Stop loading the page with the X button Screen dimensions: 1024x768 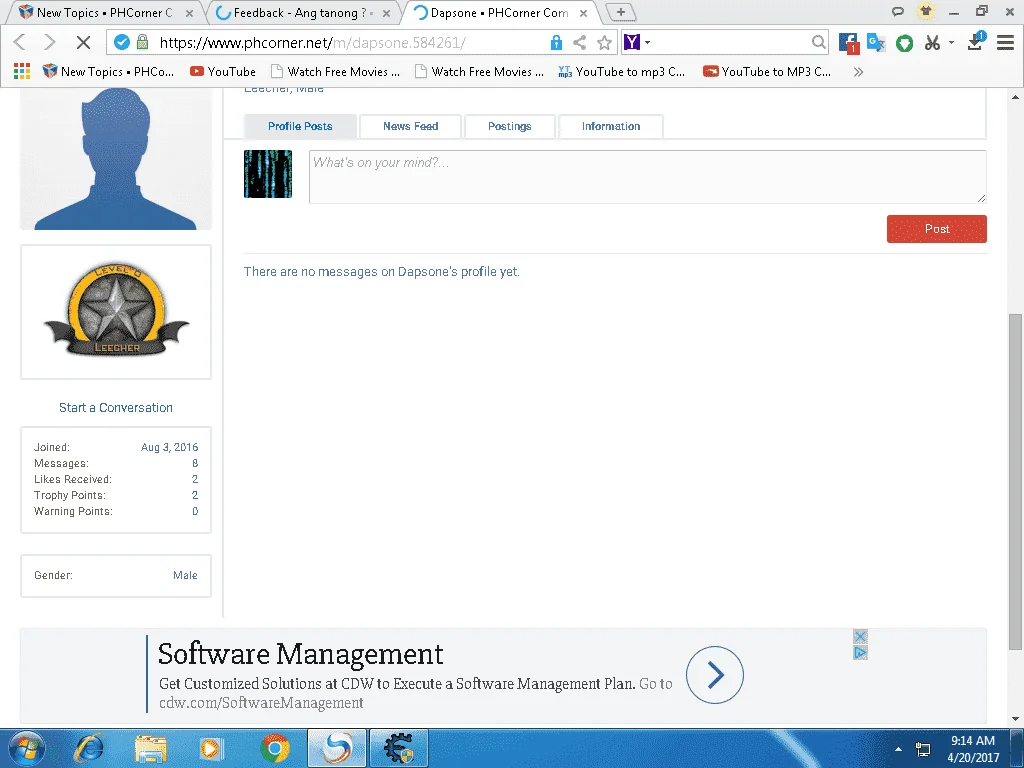tap(83, 42)
